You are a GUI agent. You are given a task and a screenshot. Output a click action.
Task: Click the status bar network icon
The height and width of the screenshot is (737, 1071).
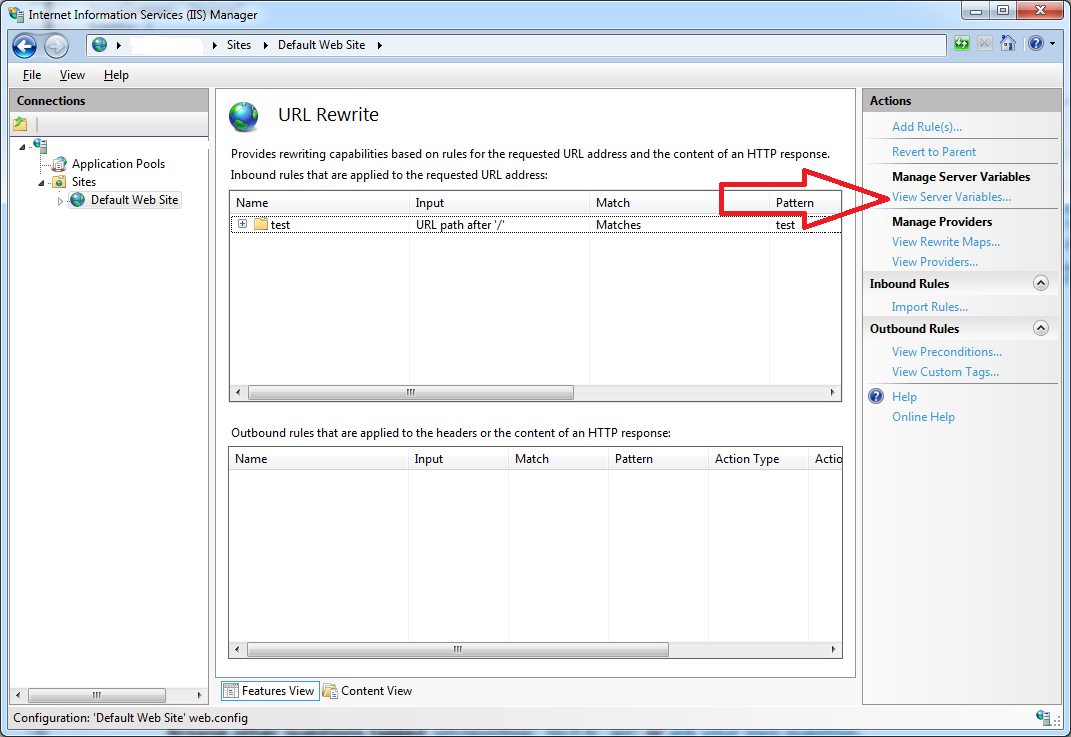pyautogui.click(x=1043, y=717)
